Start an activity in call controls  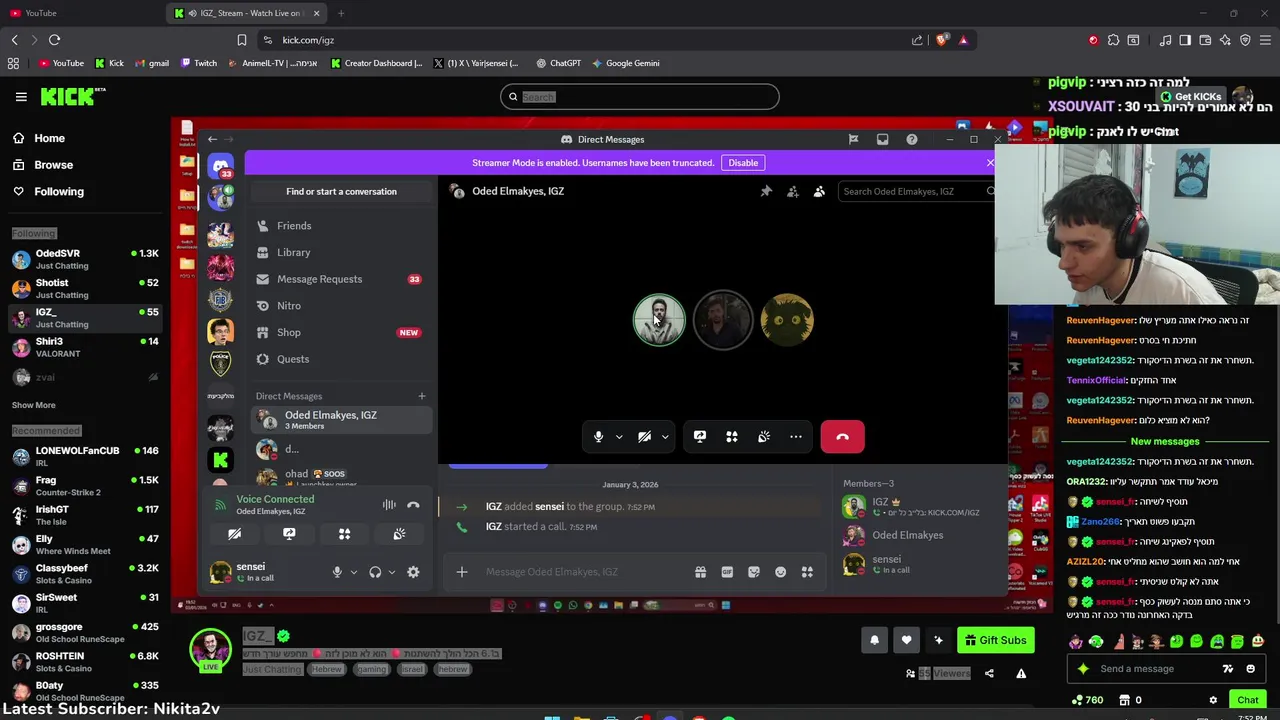[x=732, y=437]
